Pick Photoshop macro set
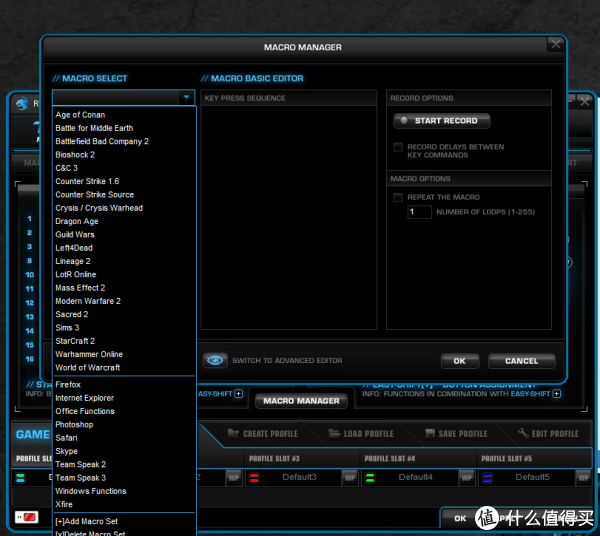The height and width of the screenshot is (536, 600). coord(74,425)
